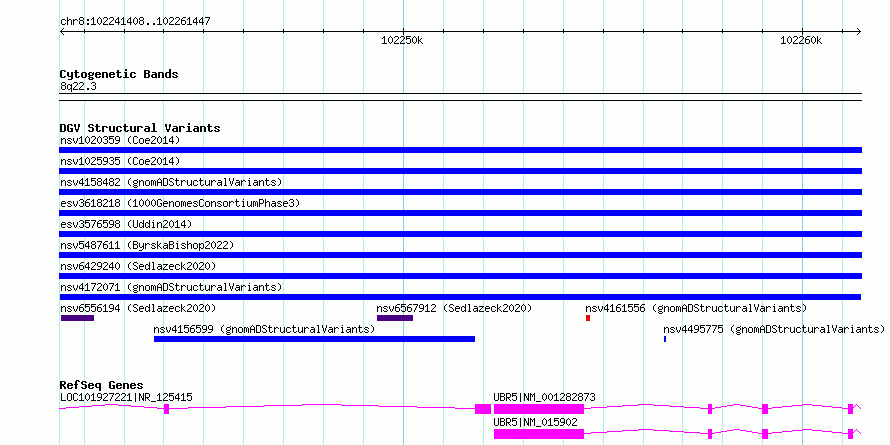Click the nsv6556194 (Sedlazeck2020) label
The image size is (890, 445).
(x=138, y=308)
